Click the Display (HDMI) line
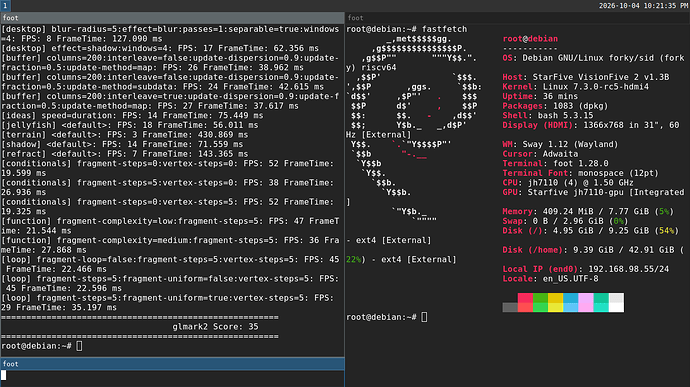The image size is (690, 387). 591,125
